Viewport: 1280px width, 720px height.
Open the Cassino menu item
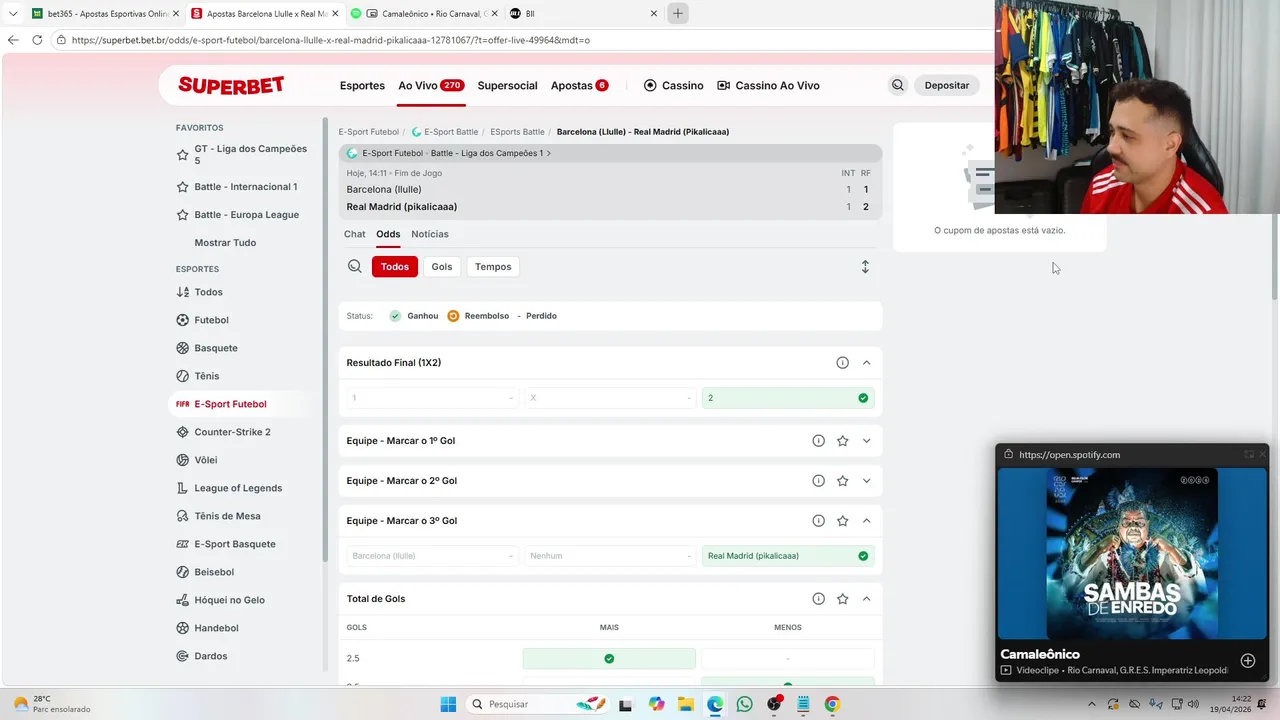tap(674, 86)
